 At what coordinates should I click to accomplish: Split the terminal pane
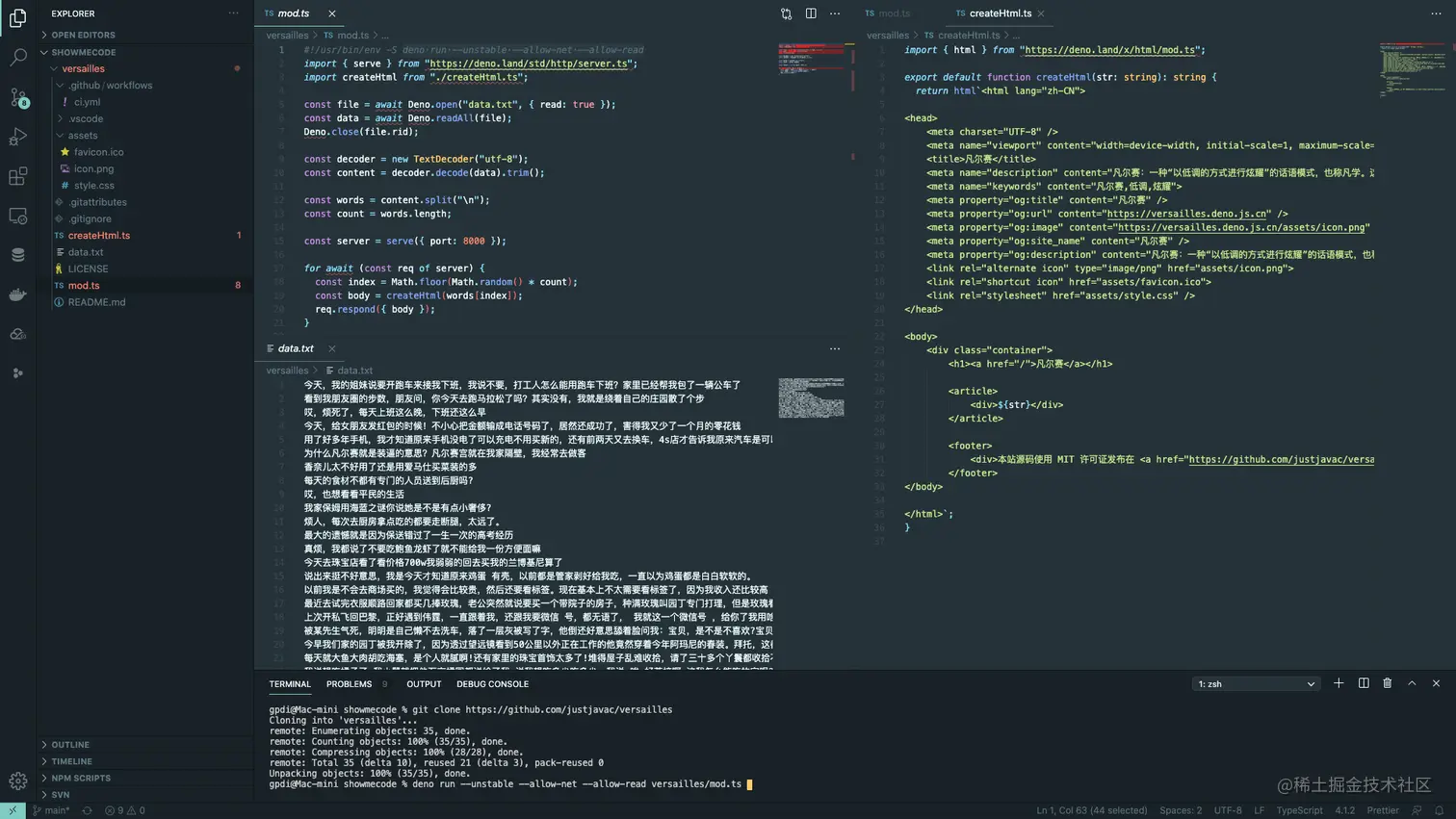1364,683
